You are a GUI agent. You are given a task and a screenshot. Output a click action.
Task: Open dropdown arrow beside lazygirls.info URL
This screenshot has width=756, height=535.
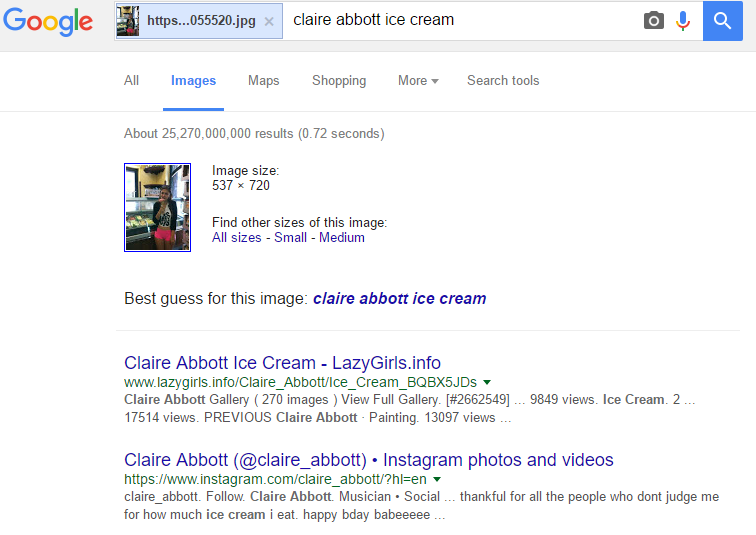click(487, 382)
